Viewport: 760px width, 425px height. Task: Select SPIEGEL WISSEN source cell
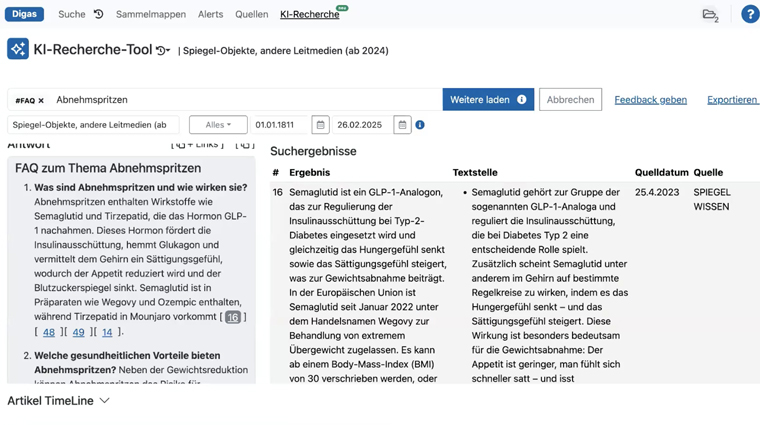tap(712, 199)
